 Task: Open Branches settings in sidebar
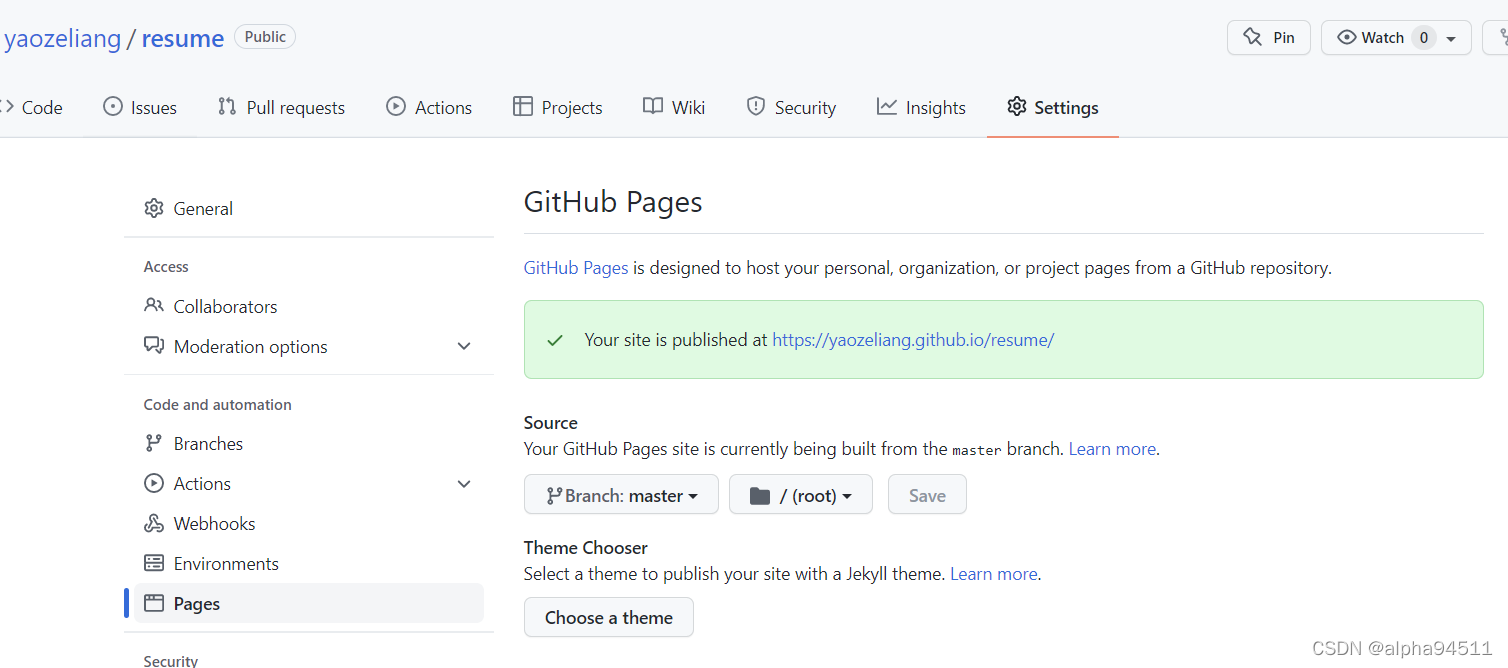(309, 443)
